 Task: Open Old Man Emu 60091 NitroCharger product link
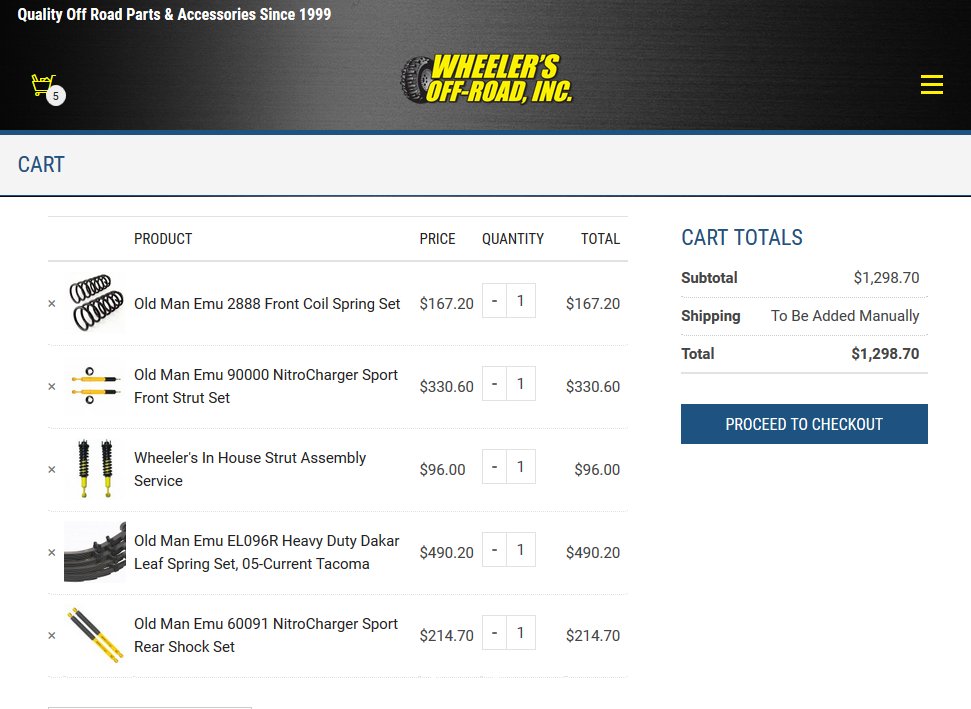pos(266,635)
